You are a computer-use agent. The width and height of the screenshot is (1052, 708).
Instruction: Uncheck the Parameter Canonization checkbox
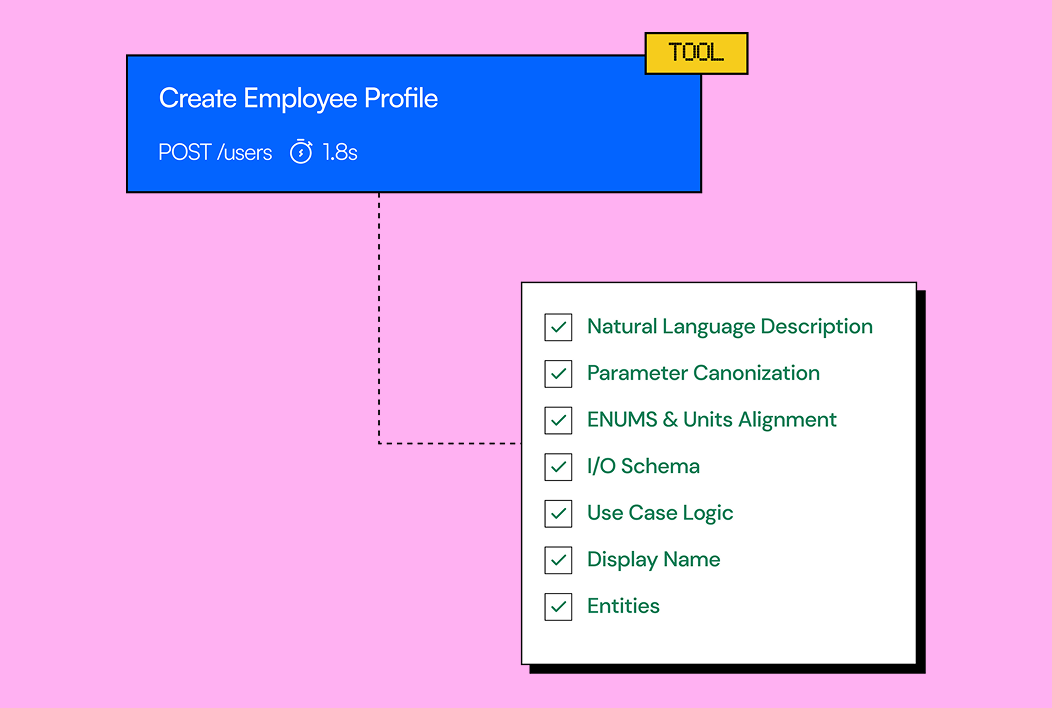[558, 374]
